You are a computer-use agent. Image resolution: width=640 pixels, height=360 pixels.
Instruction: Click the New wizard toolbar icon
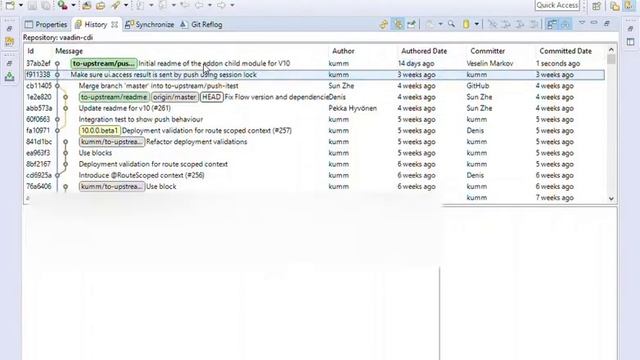pyautogui.click(x=9, y=5)
